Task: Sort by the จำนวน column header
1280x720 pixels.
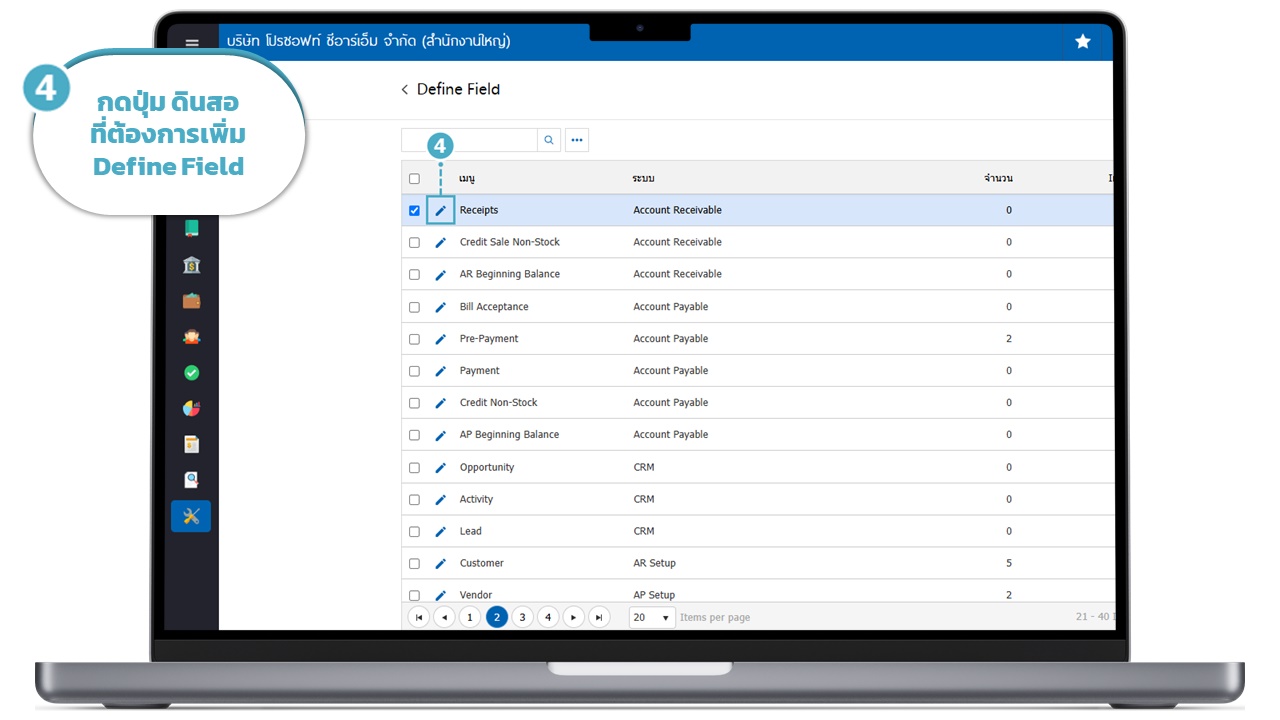Action: click(x=998, y=179)
